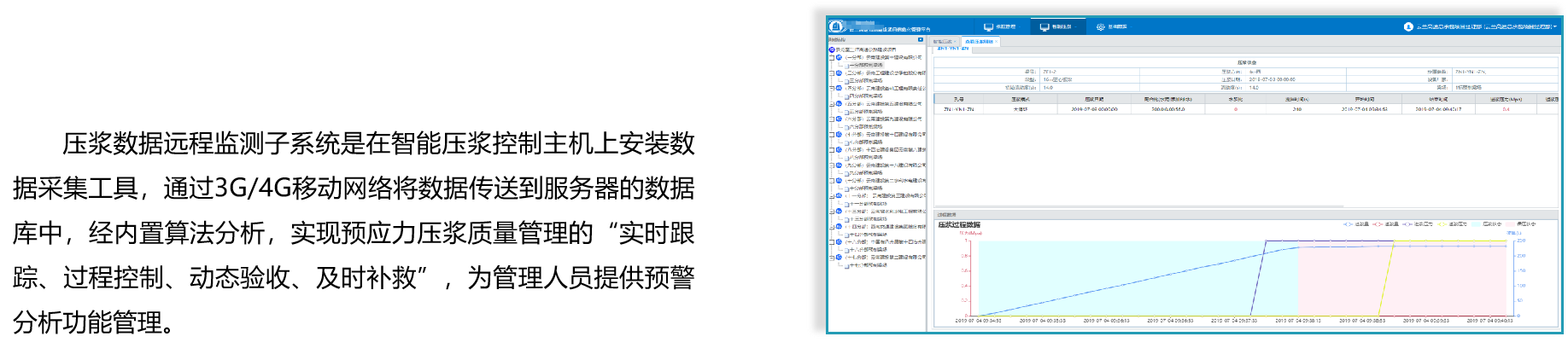
Task: Click the platform logo in the header
Action: 836,26
